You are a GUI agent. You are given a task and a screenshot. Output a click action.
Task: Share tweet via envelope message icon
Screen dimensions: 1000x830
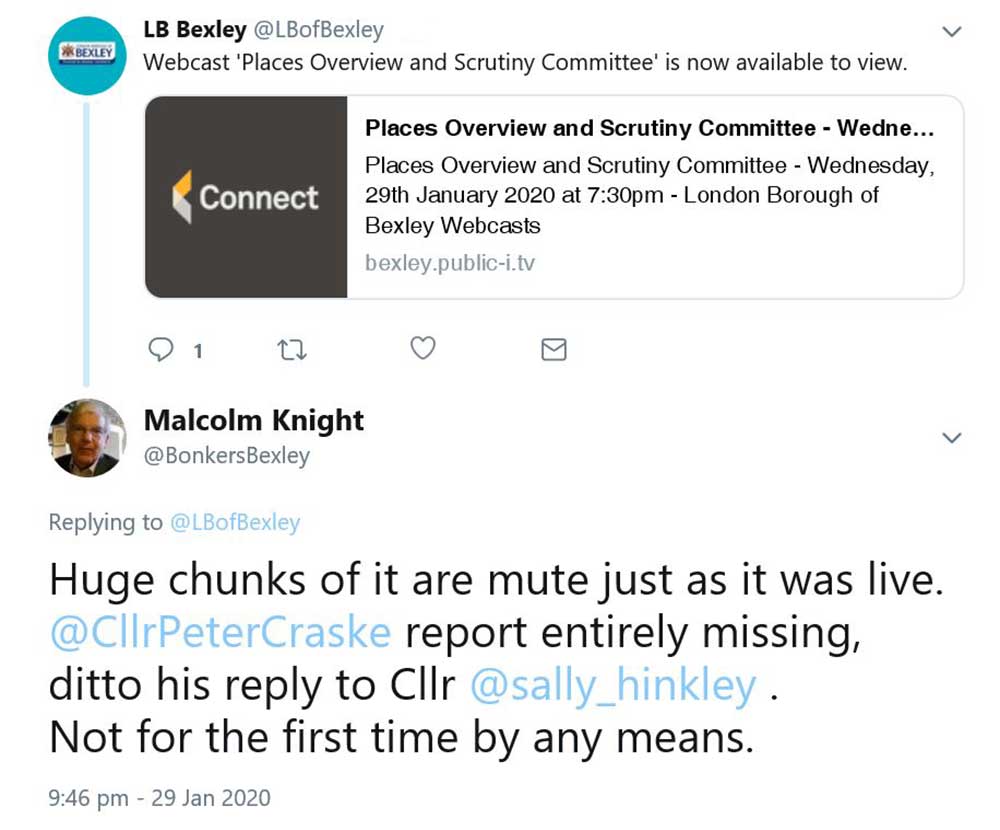tap(553, 349)
